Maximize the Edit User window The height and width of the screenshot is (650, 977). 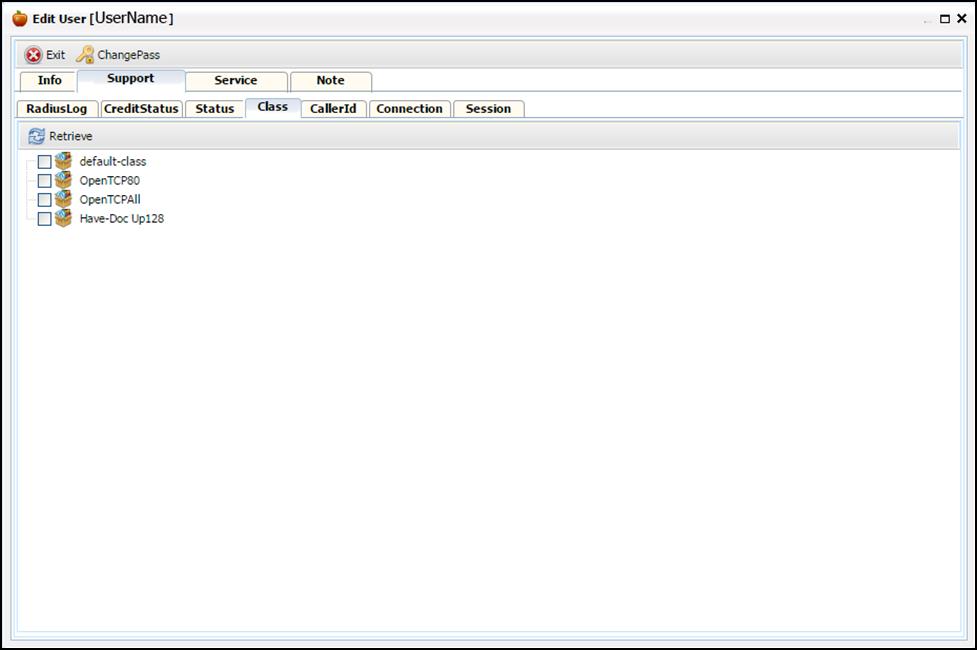tap(945, 19)
